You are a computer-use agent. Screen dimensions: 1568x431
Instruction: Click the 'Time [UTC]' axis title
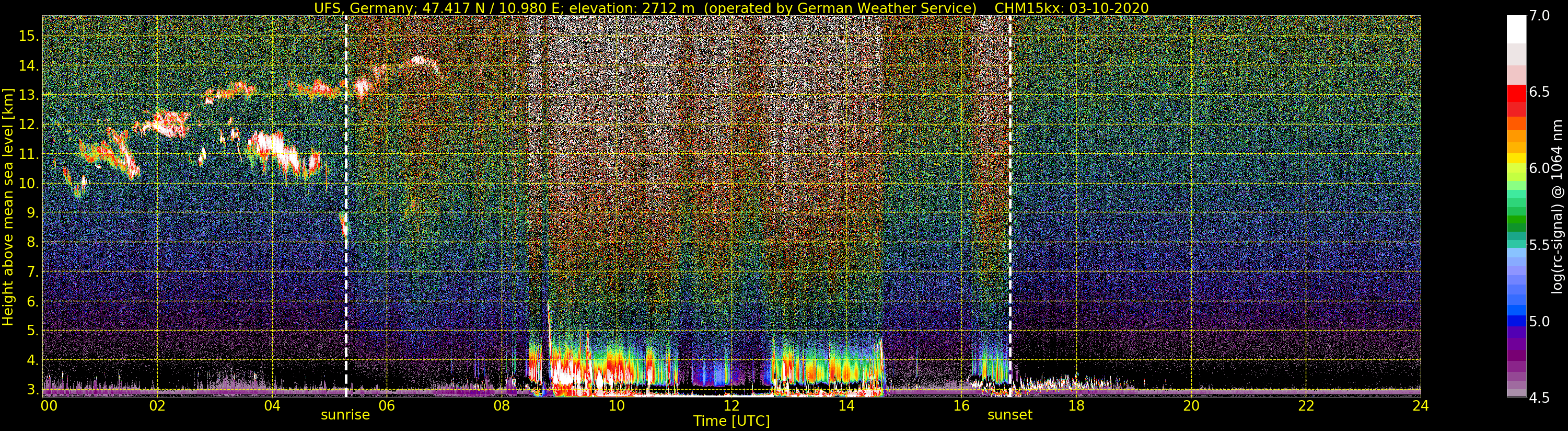pyautogui.click(x=731, y=421)
